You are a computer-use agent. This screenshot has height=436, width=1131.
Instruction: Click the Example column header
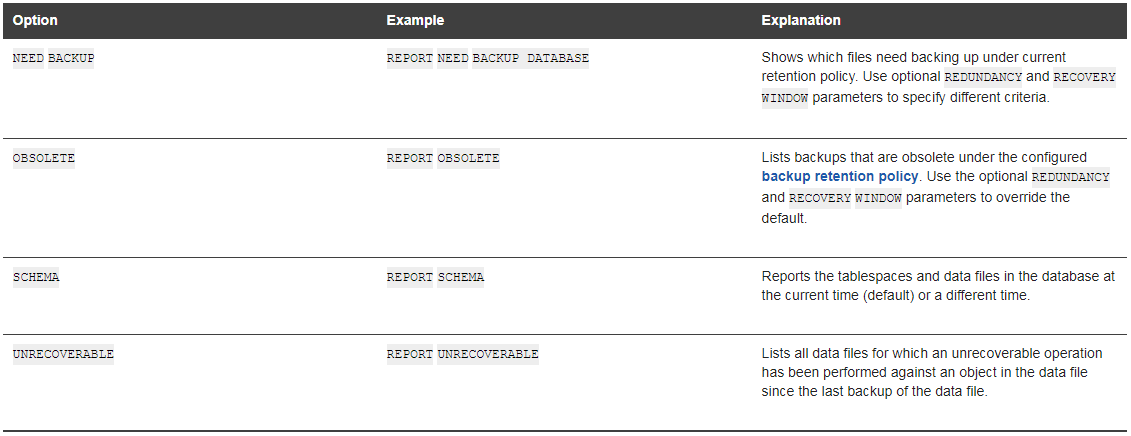click(415, 20)
